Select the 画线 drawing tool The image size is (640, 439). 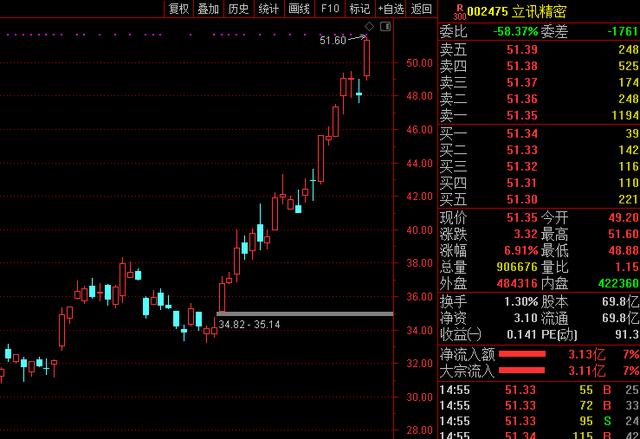click(x=299, y=8)
